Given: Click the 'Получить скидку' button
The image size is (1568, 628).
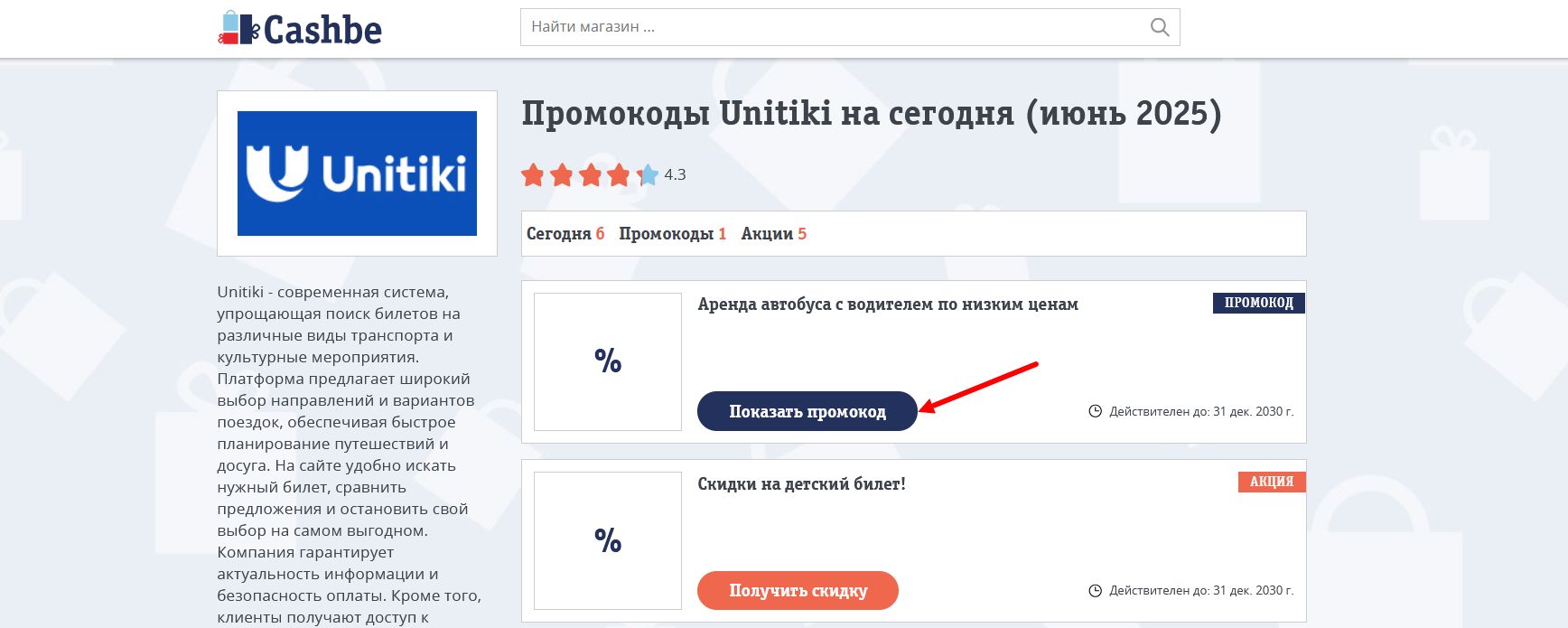Looking at the screenshot, I should coord(798,590).
